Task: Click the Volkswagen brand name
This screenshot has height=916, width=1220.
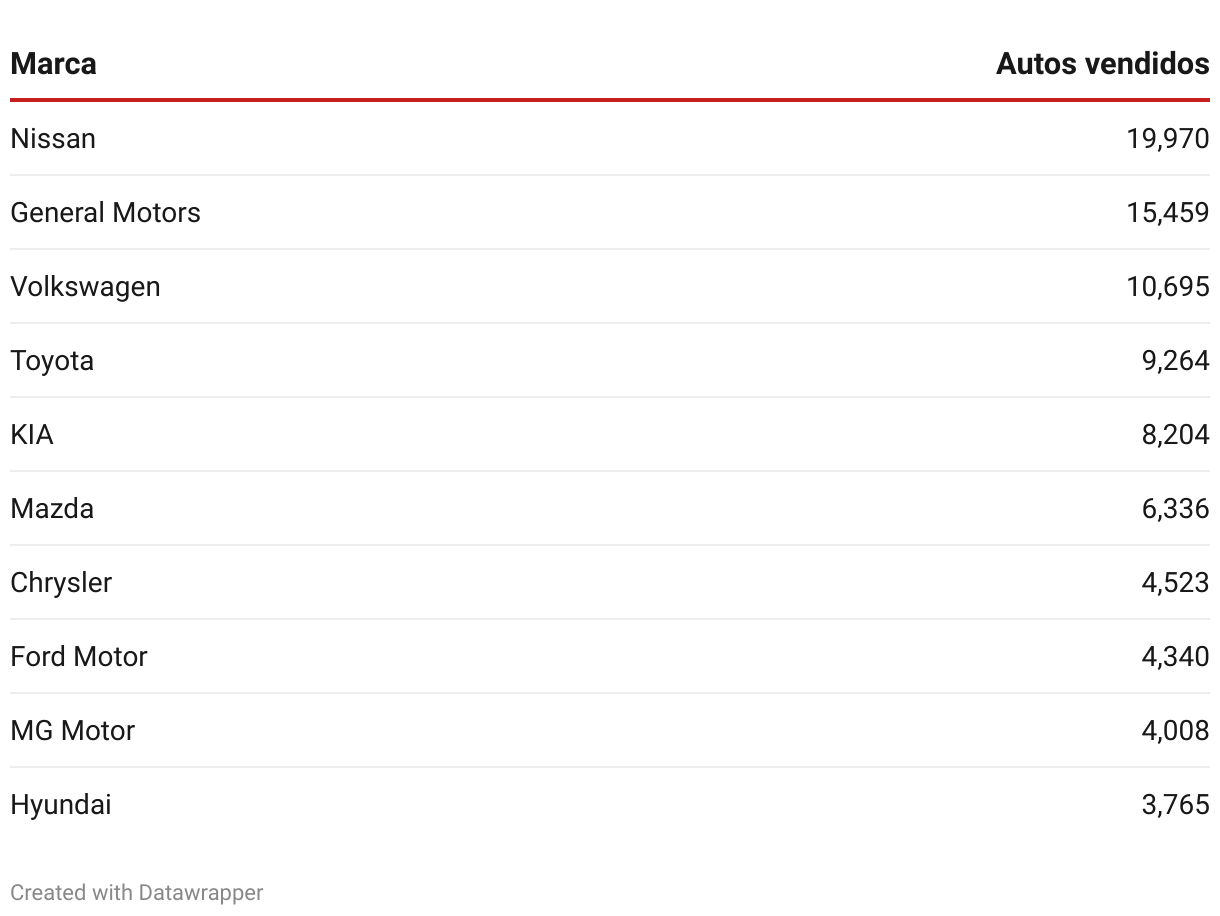Action: [x=85, y=287]
